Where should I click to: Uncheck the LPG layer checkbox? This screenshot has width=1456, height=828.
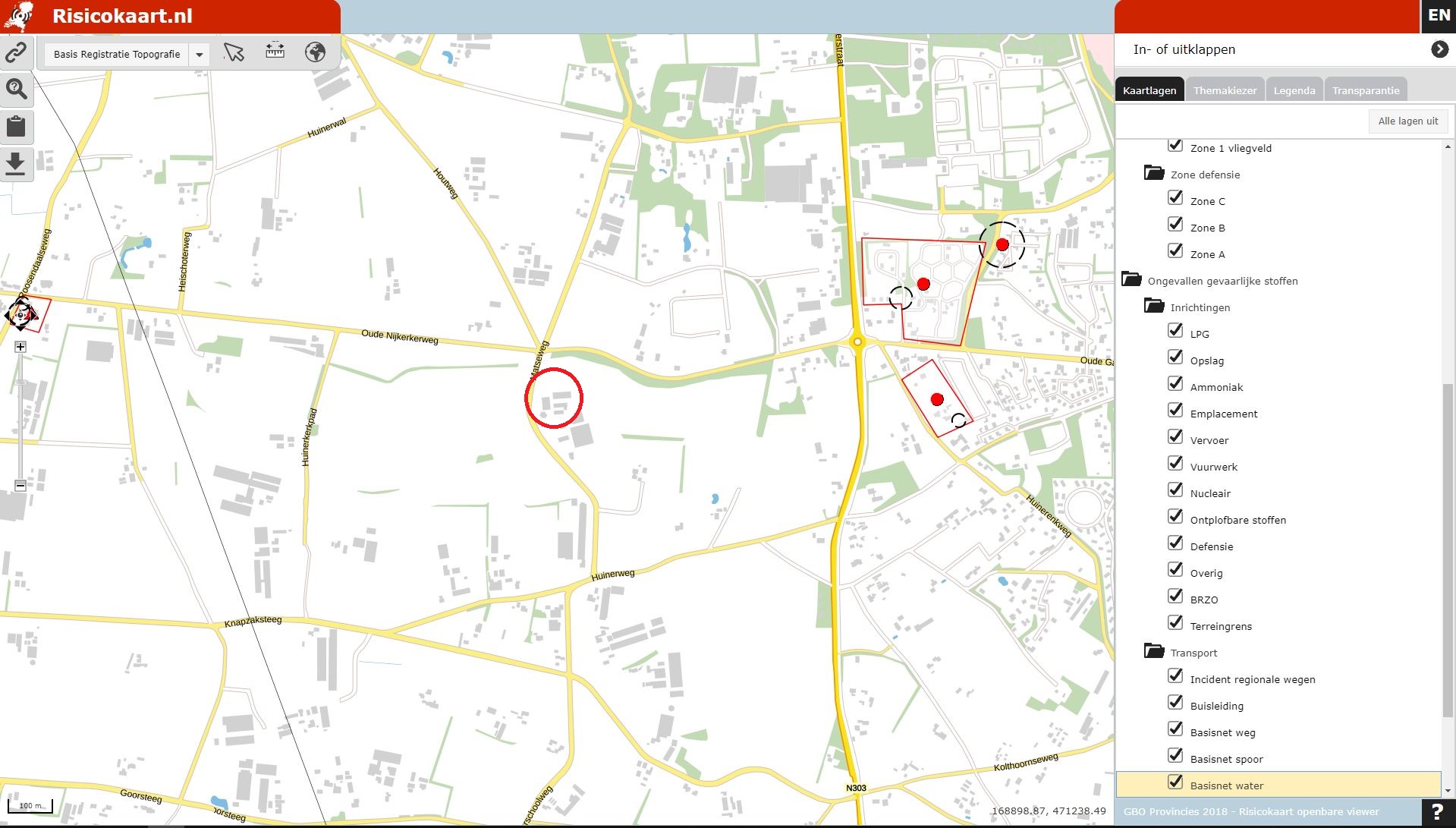click(x=1175, y=331)
